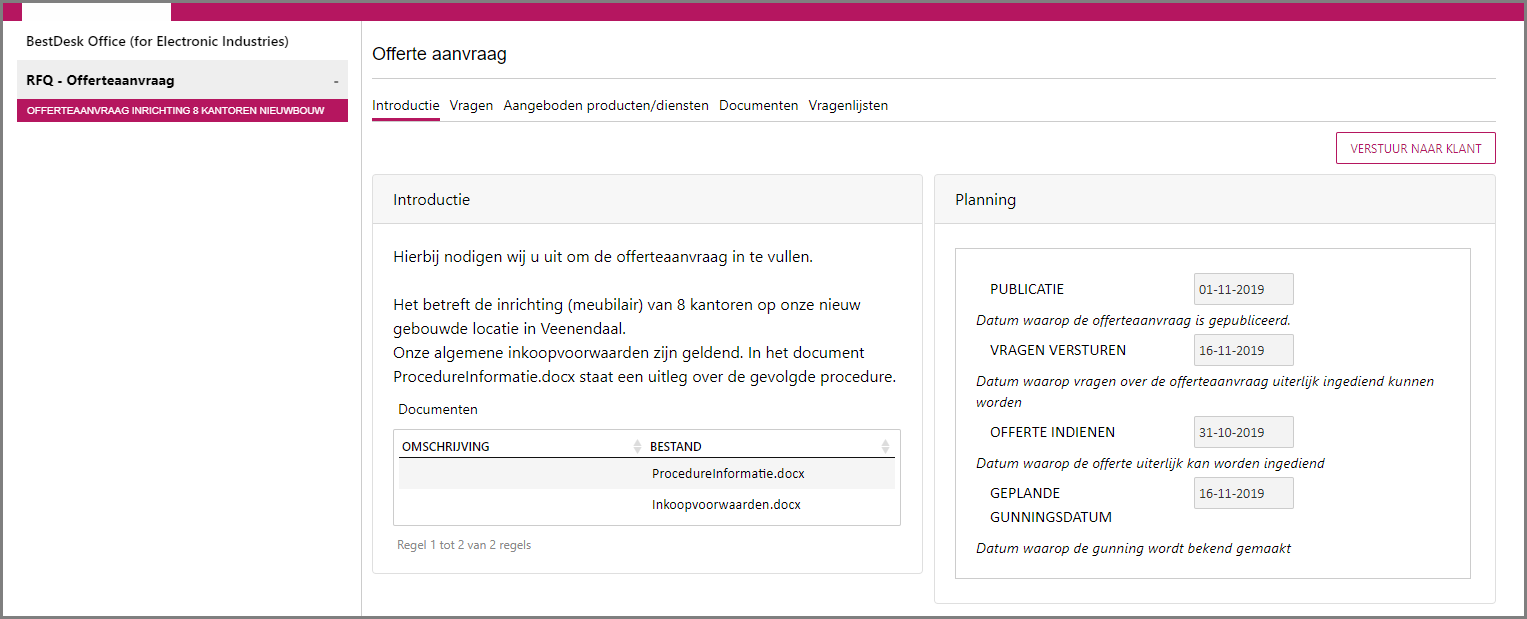Select Offerteaanvraag Inrichting 8 Kantoren Nieuwbouw in sidebar
The height and width of the screenshot is (619, 1527).
(182, 110)
